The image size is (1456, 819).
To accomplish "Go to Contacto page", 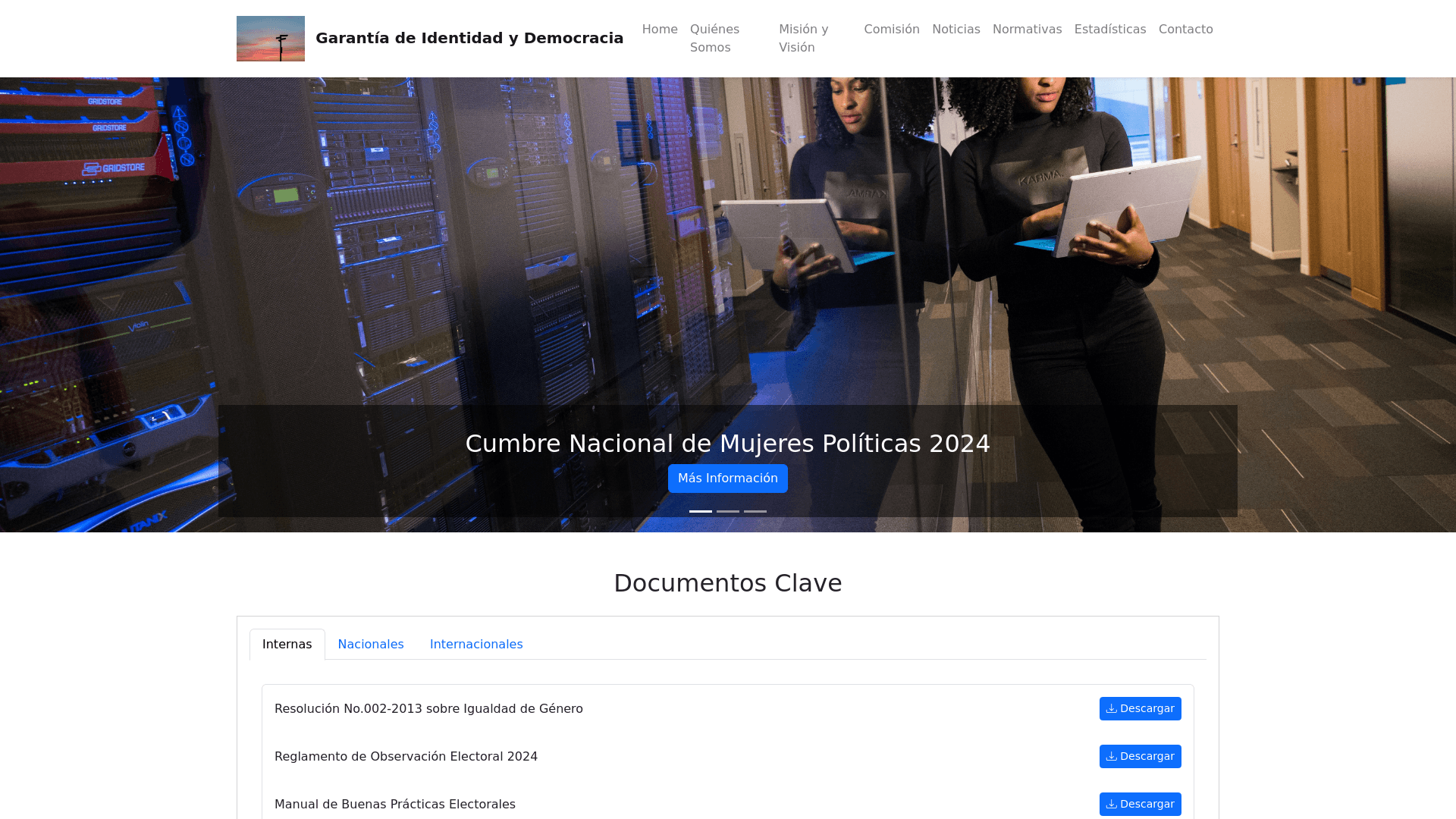I will click(x=1185, y=30).
